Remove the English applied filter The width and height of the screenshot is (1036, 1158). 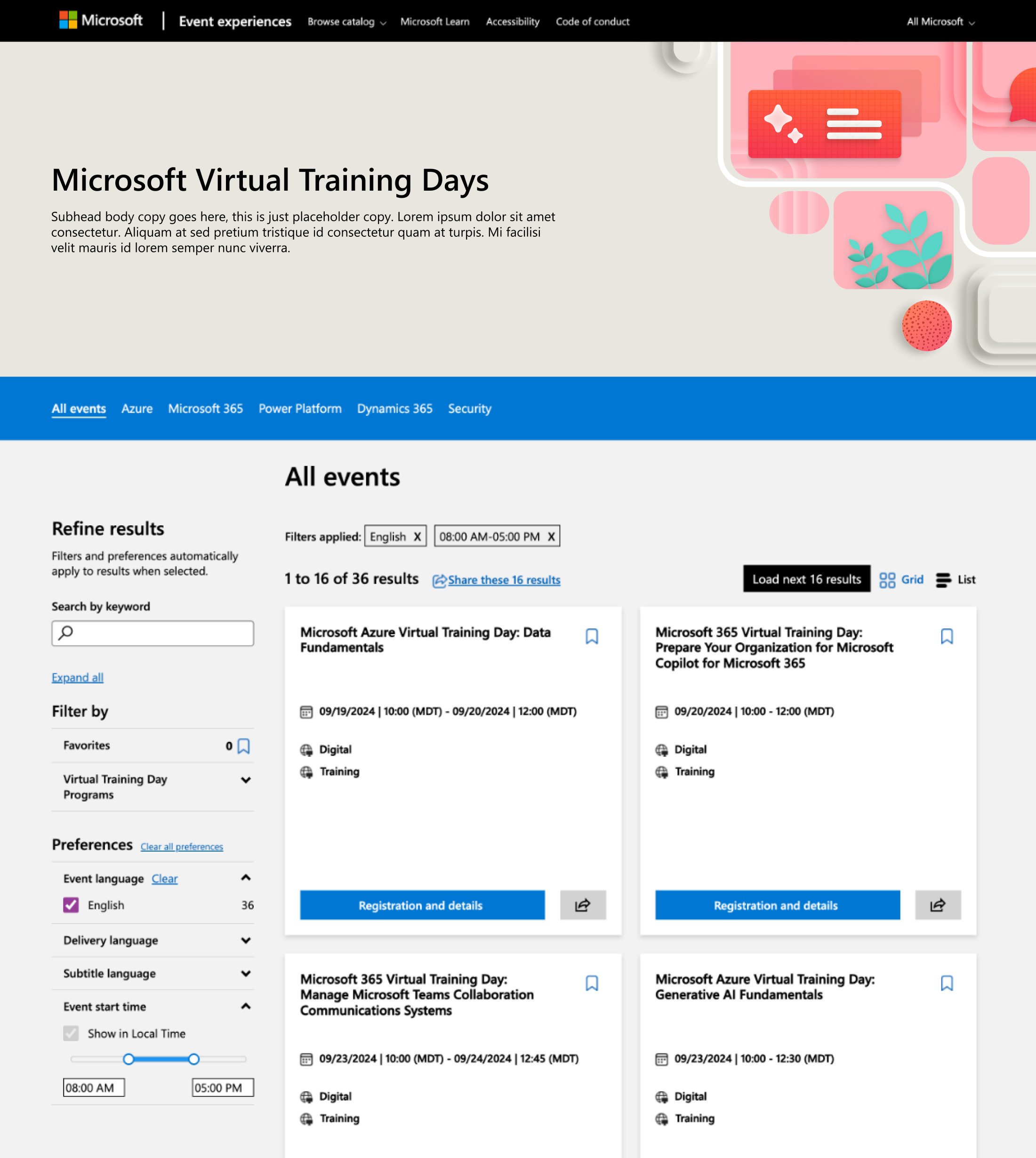pyautogui.click(x=417, y=536)
